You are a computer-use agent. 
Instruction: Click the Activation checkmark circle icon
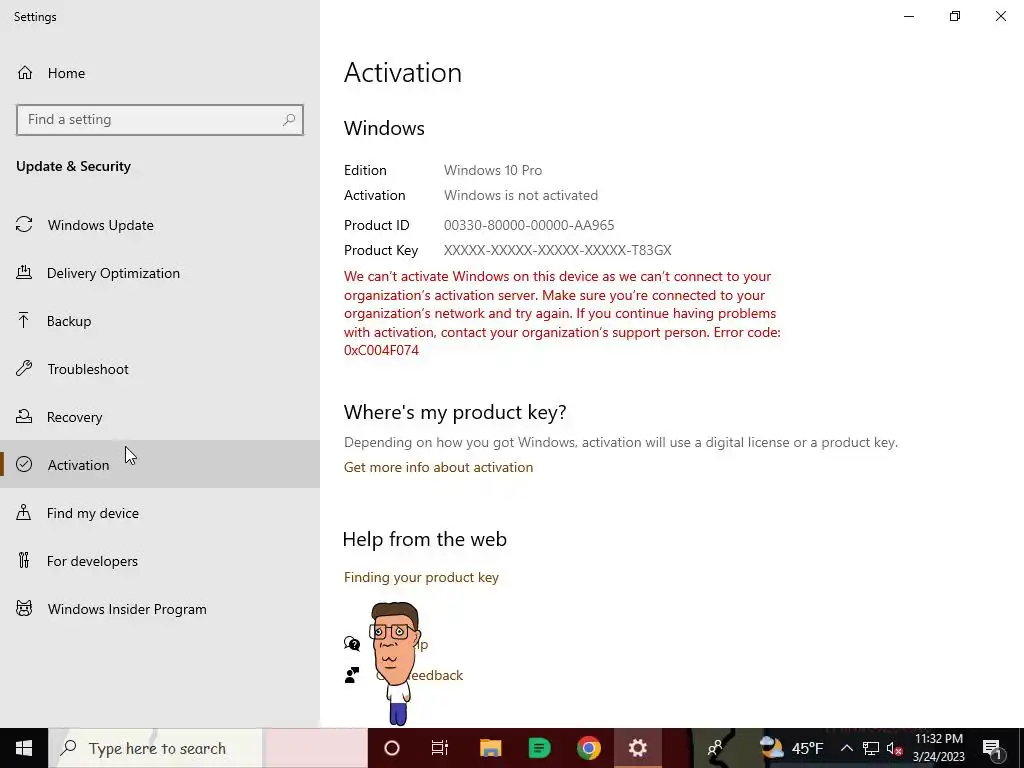tap(24, 464)
